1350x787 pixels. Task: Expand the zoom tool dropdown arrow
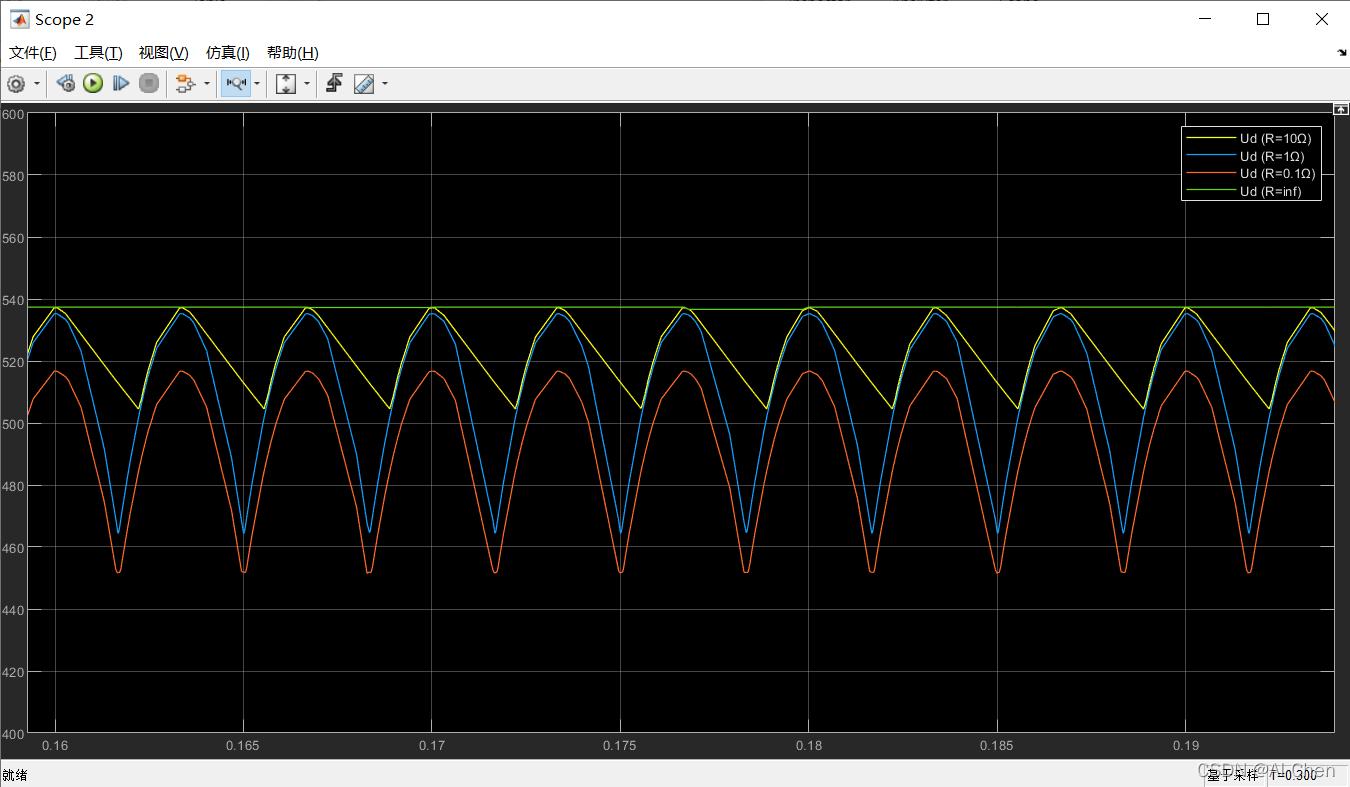(257, 84)
